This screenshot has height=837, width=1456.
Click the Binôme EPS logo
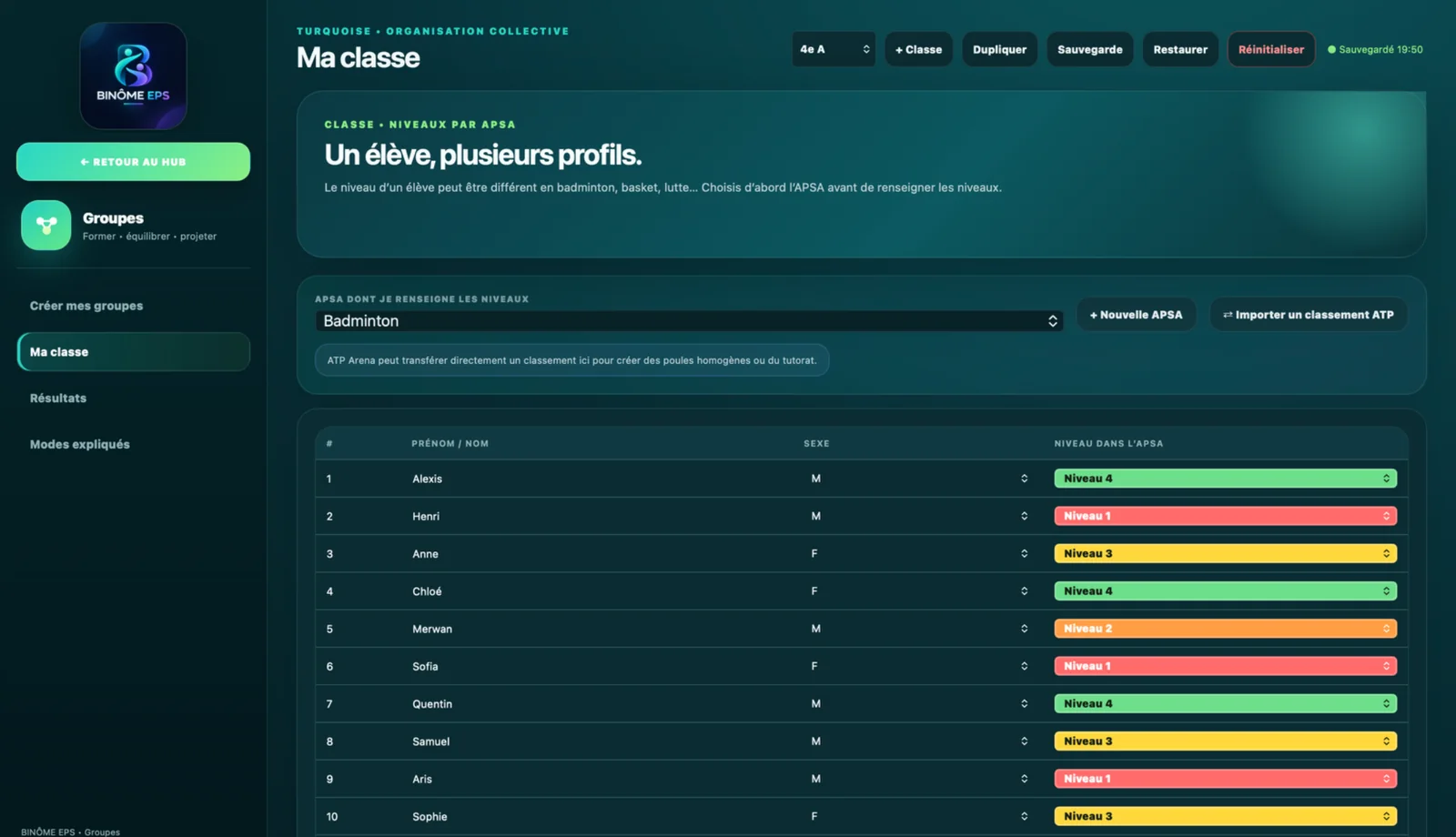coord(133,76)
